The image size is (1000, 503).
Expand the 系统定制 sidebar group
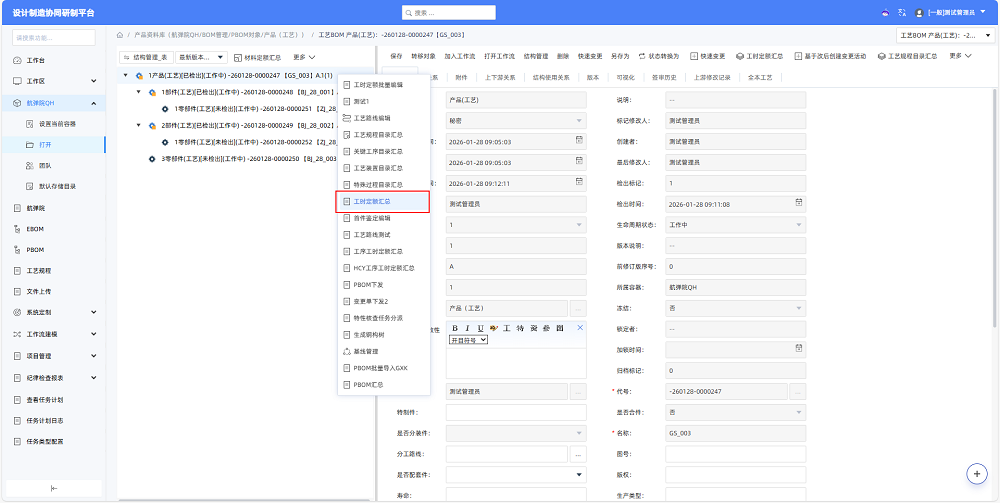[93, 313]
